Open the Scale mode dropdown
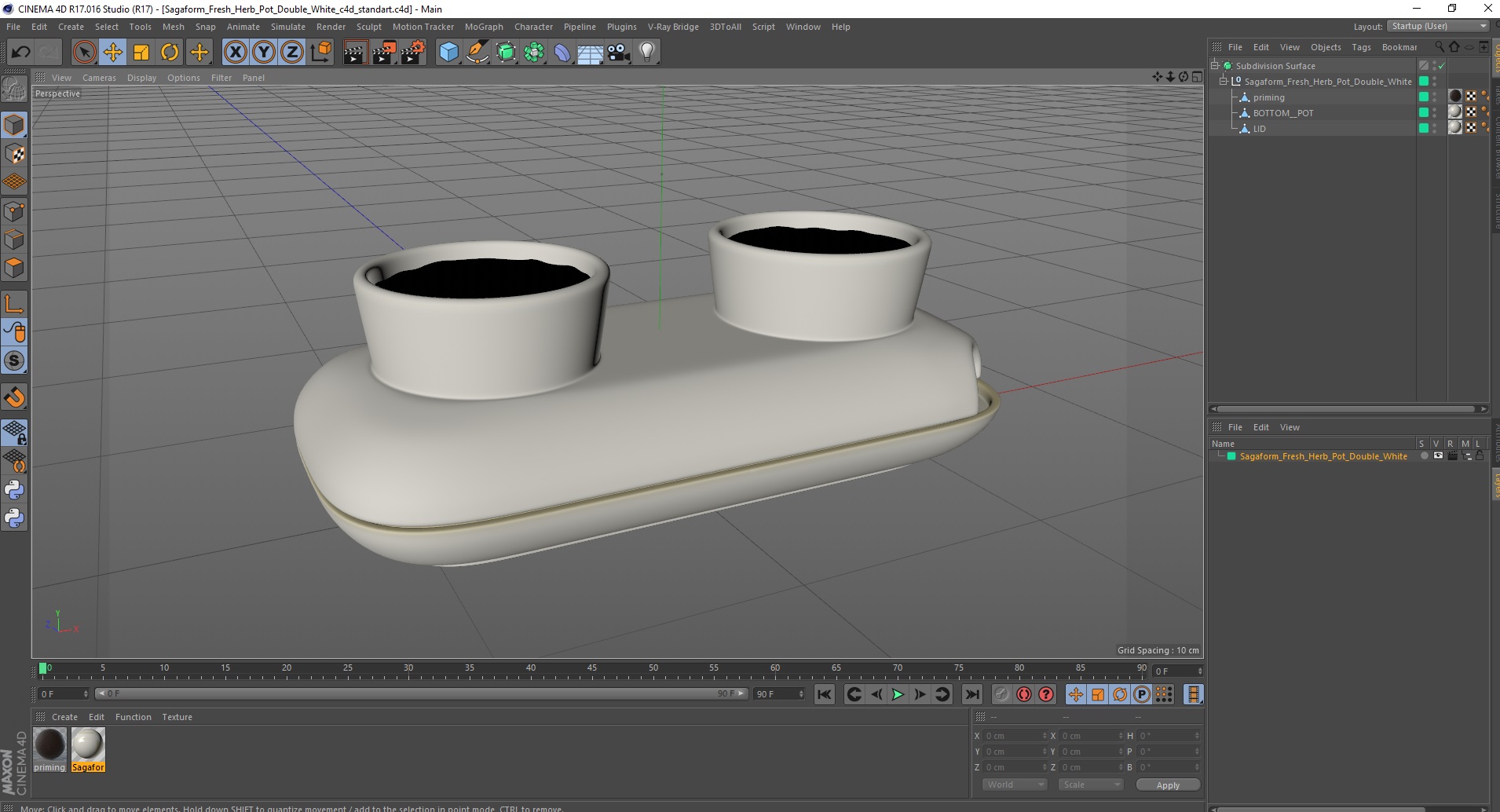 [1090, 785]
